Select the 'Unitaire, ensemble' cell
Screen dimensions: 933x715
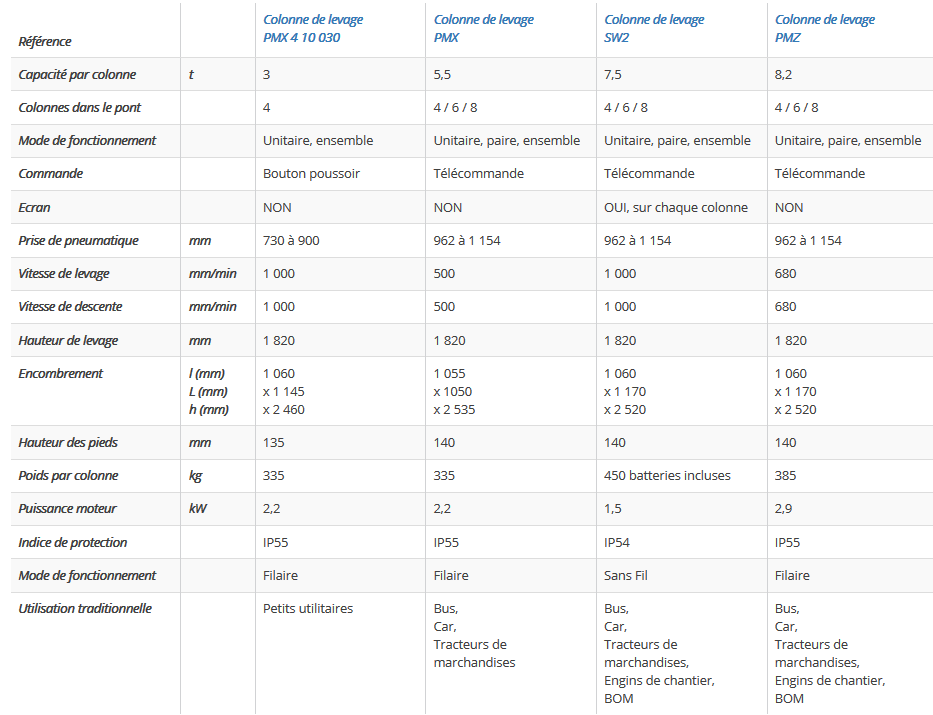point(317,140)
